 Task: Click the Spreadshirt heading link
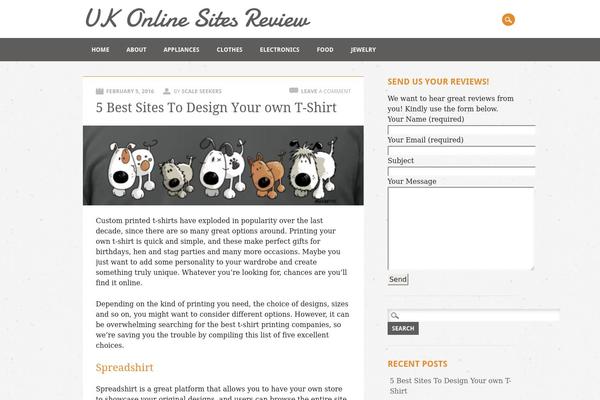point(124,367)
